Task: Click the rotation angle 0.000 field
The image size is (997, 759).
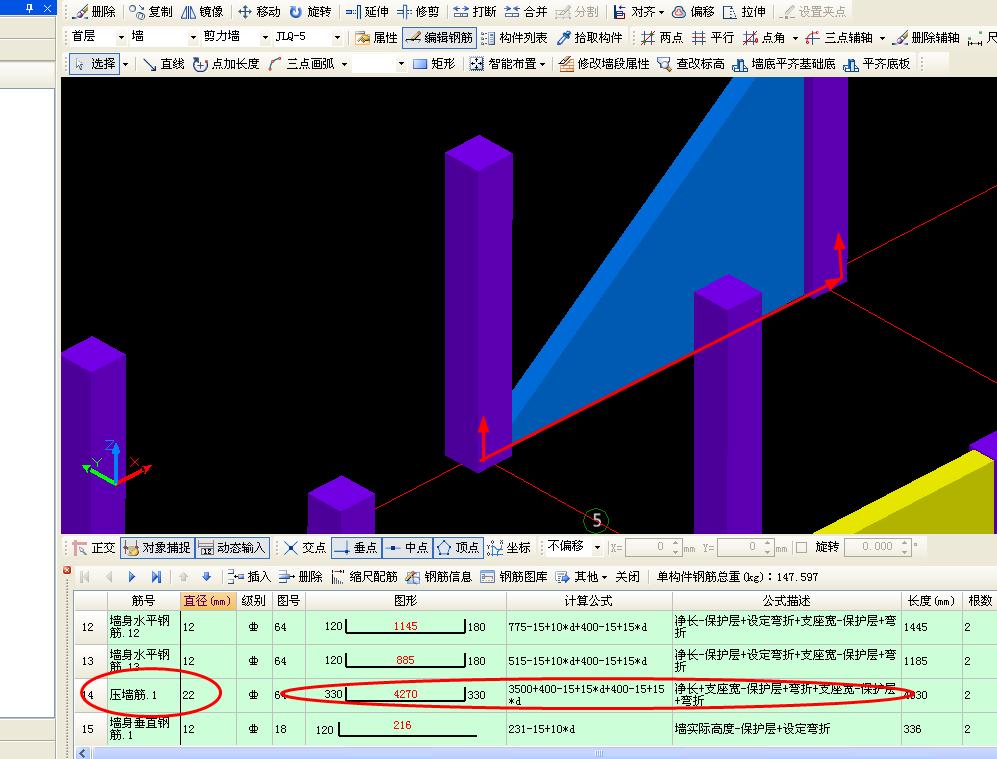Action: coord(877,547)
